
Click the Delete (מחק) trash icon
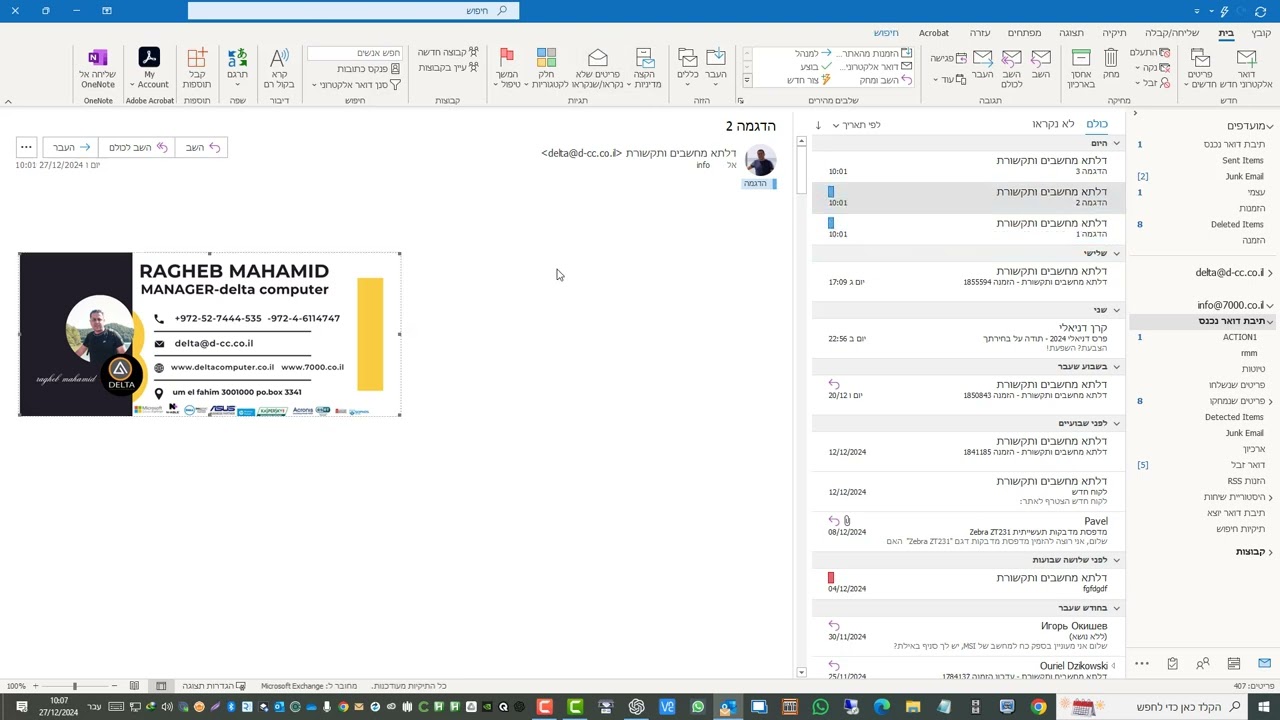pos(1111,58)
